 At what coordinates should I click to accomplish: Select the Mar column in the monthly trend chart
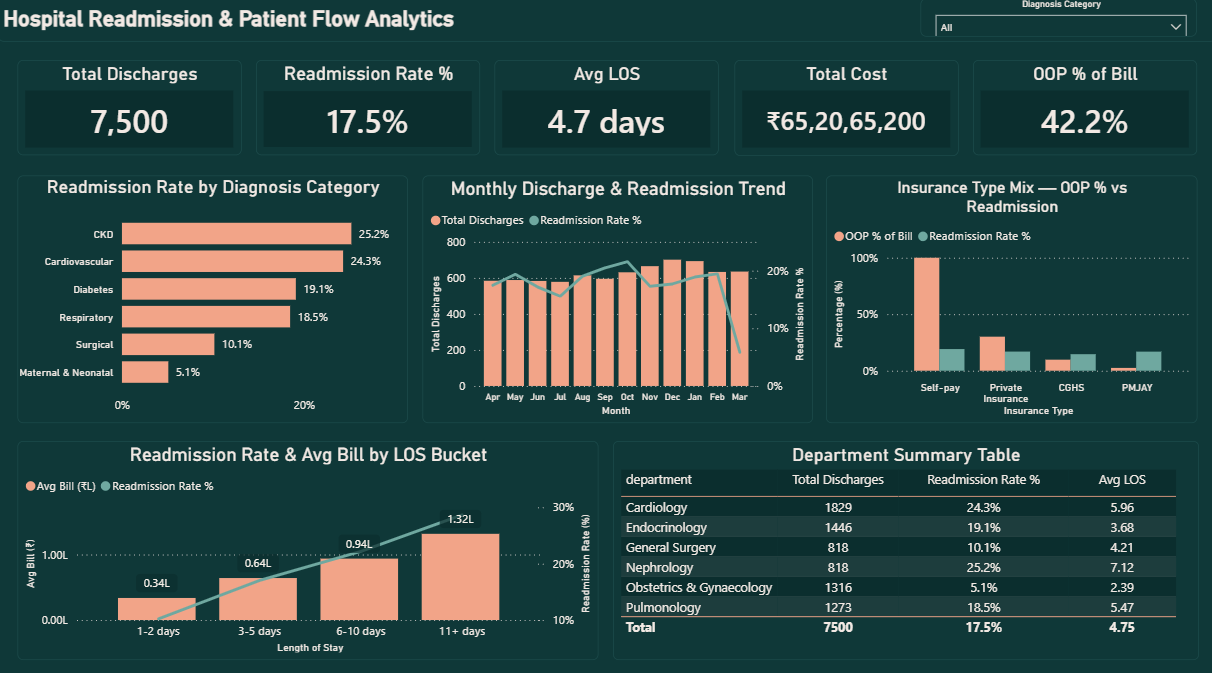coord(739,329)
